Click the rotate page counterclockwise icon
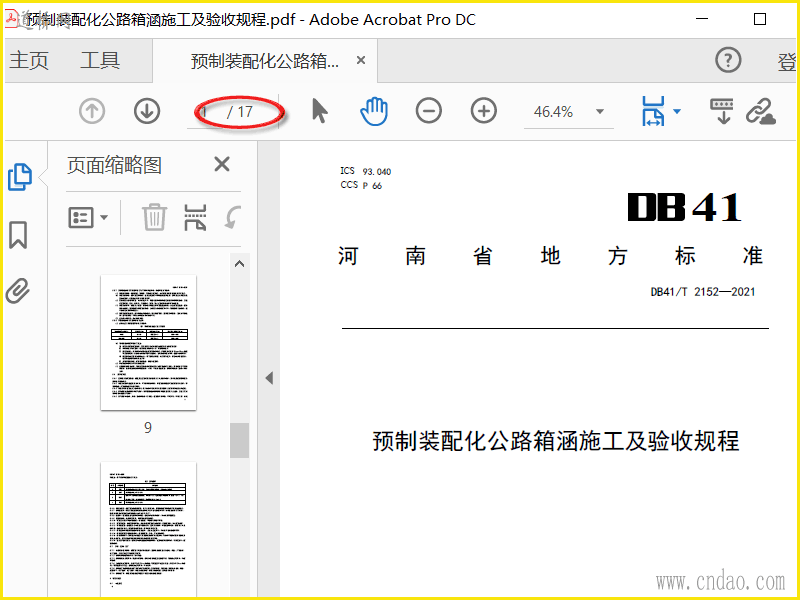Viewport: 800px width, 600px height. 232,218
